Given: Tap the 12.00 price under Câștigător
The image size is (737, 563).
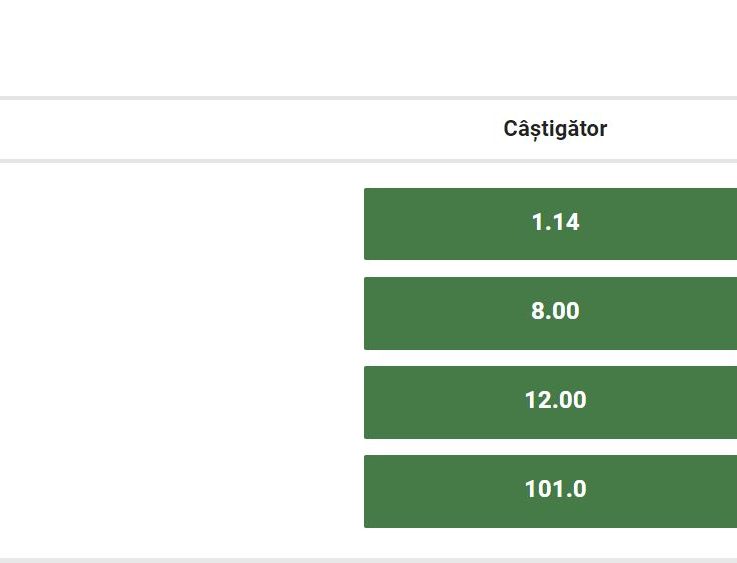Looking at the screenshot, I should point(550,402).
